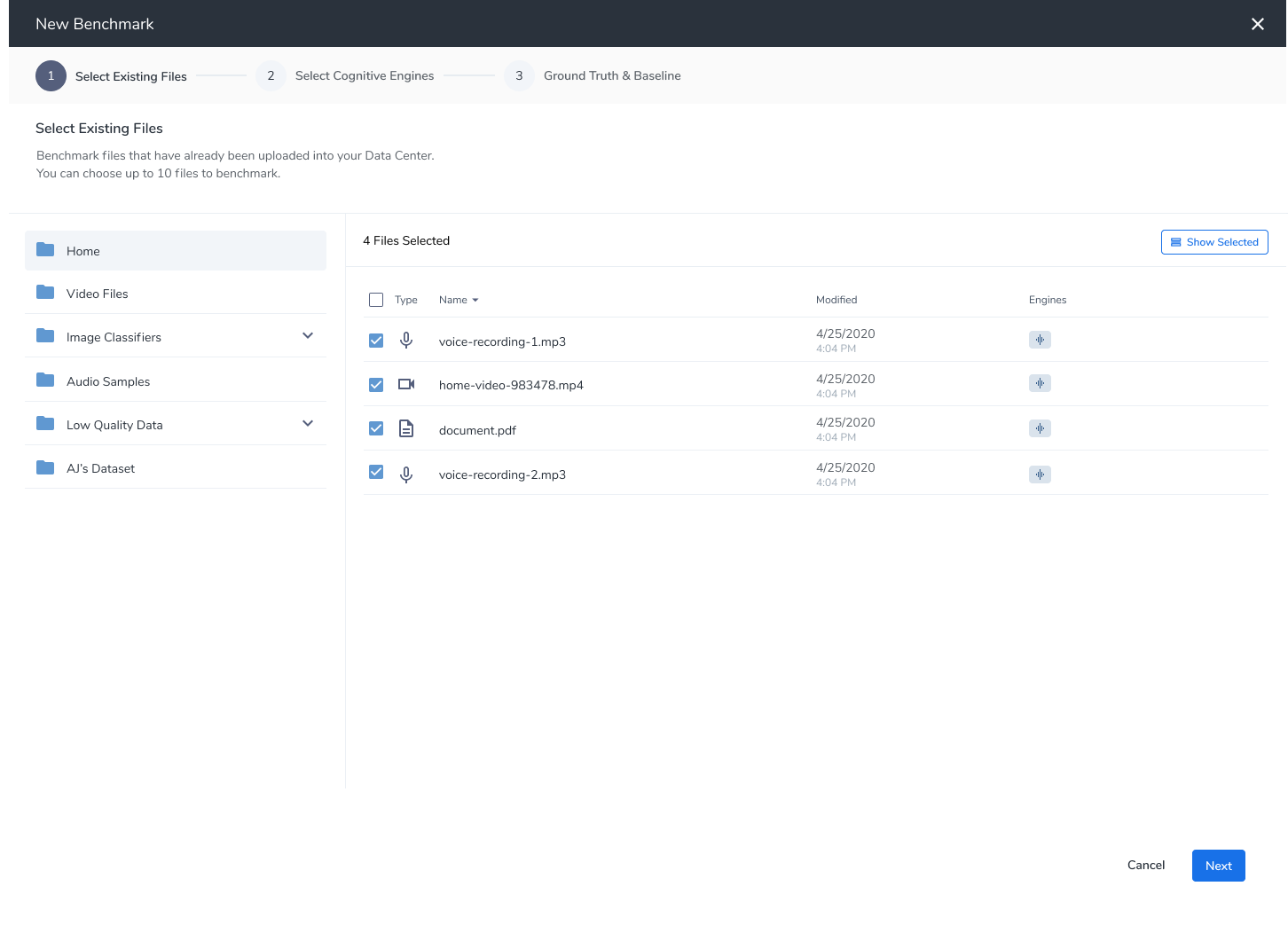Click the home-video-983478.mp4 file name
Screen dimensions: 1288x941
[511, 385]
